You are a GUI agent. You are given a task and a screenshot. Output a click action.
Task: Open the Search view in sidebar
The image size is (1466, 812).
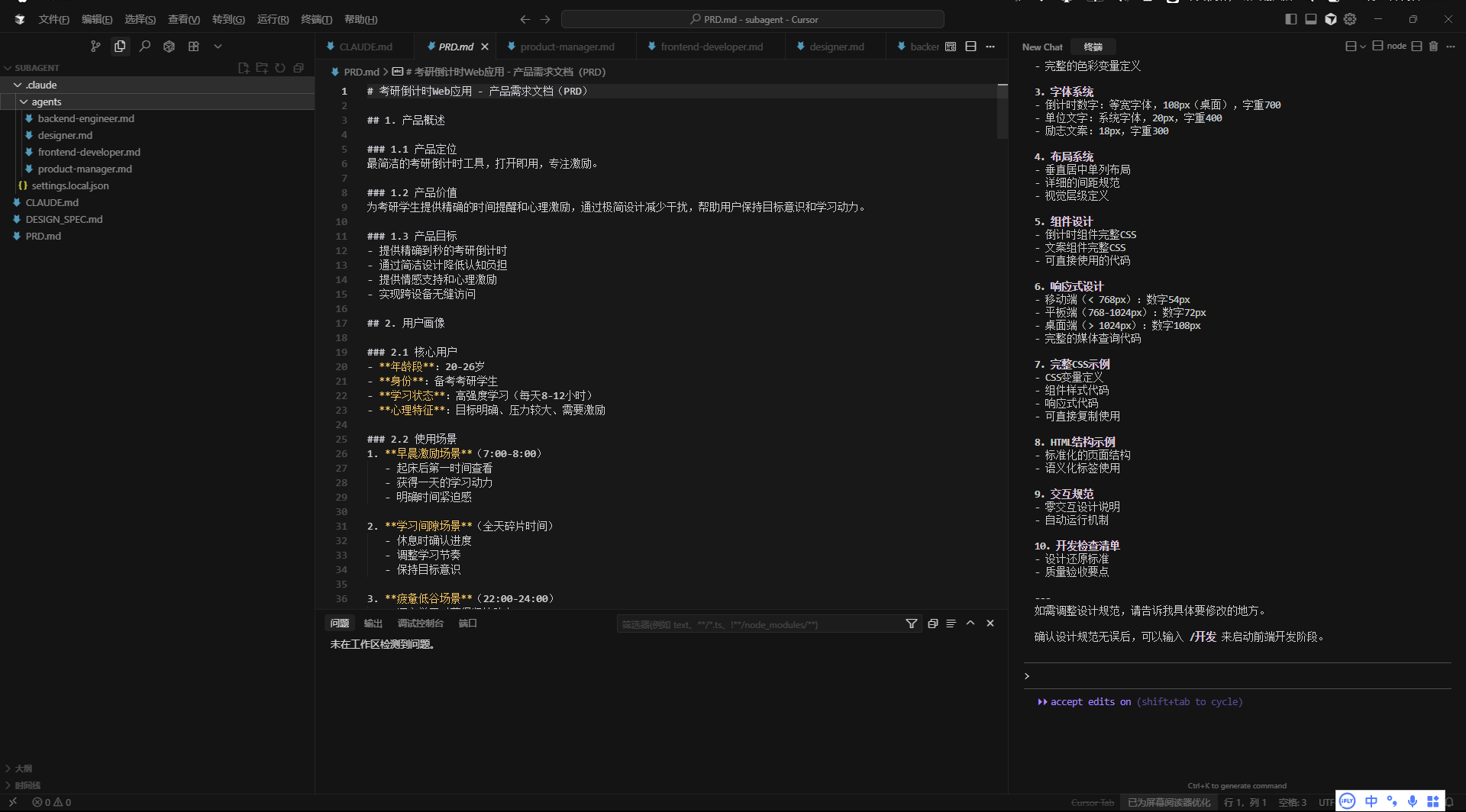(145, 47)
